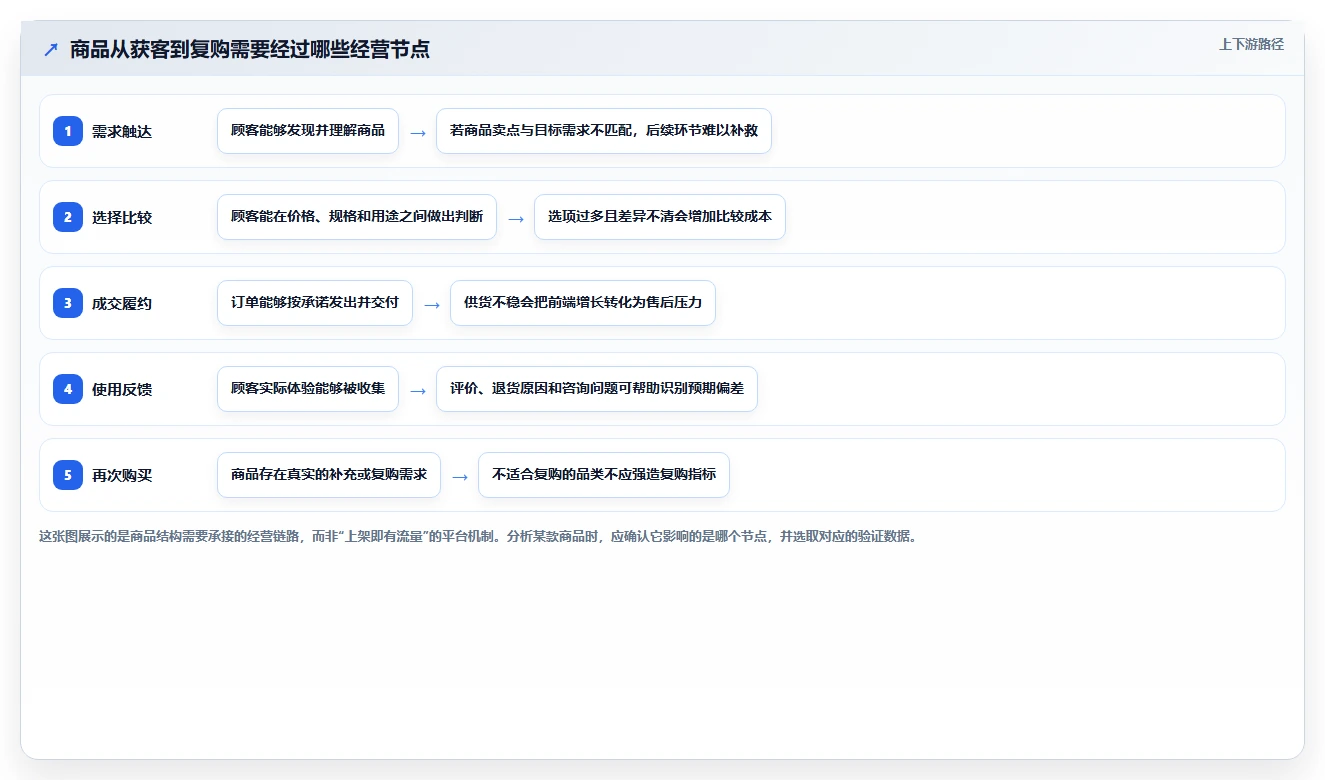The height and width of the screenshot is (780, 1325).
Task: Open the 顾客能够发现并理解商品 chip
Action: [308, 131]
